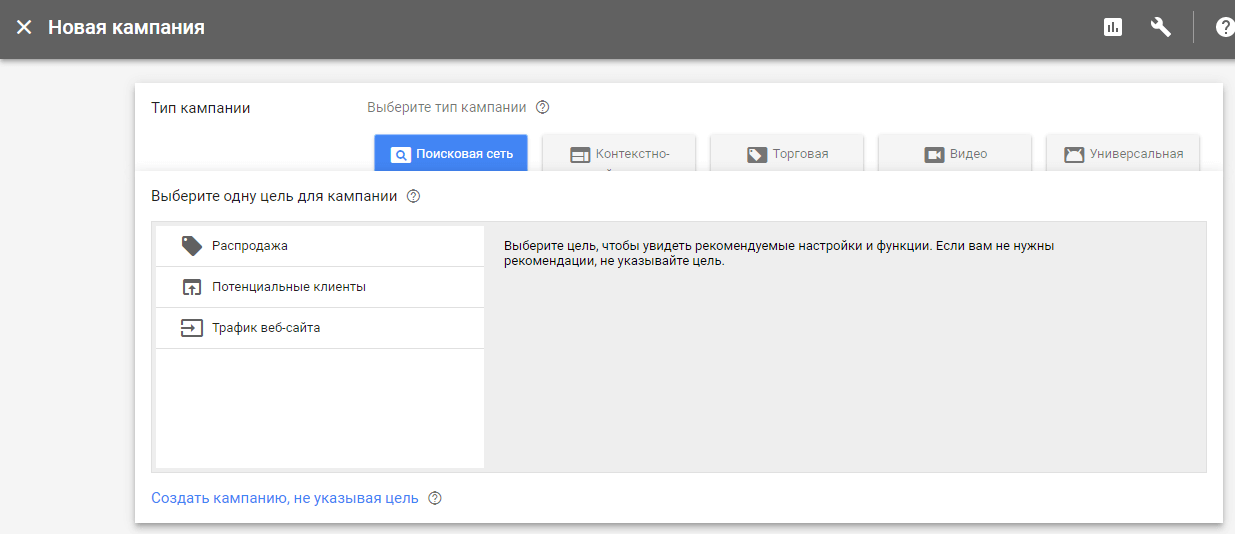
Task: Click the tag icon on Торговая
Action: [757, 155]
